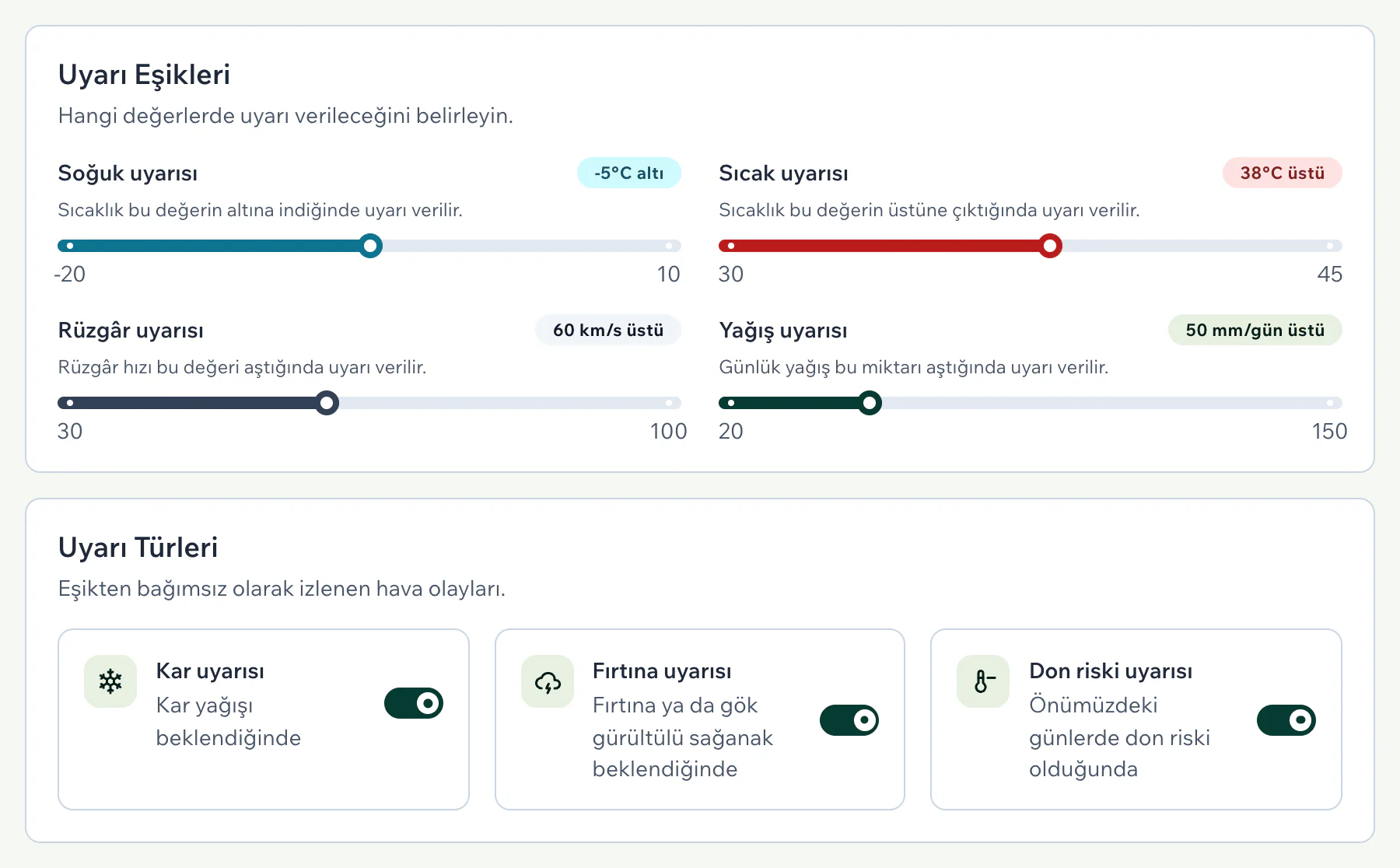
Task: Click the Soğuk uyarısı label
Action: click(x=128, y=173)
